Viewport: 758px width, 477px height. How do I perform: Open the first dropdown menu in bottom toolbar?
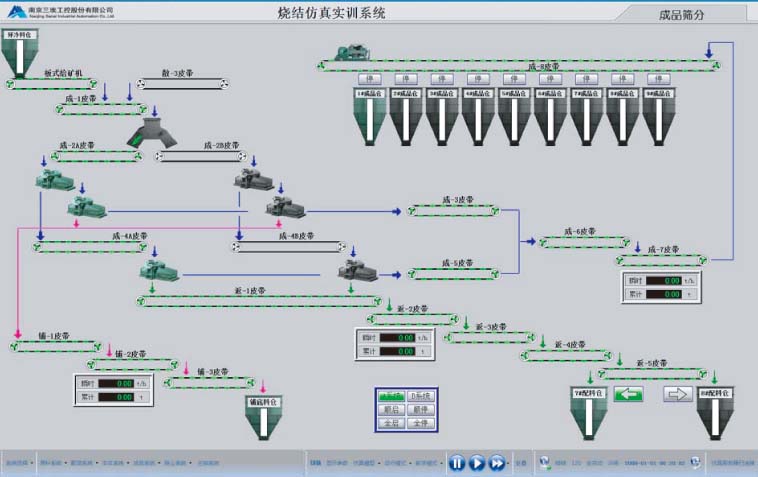click(18, 463)
